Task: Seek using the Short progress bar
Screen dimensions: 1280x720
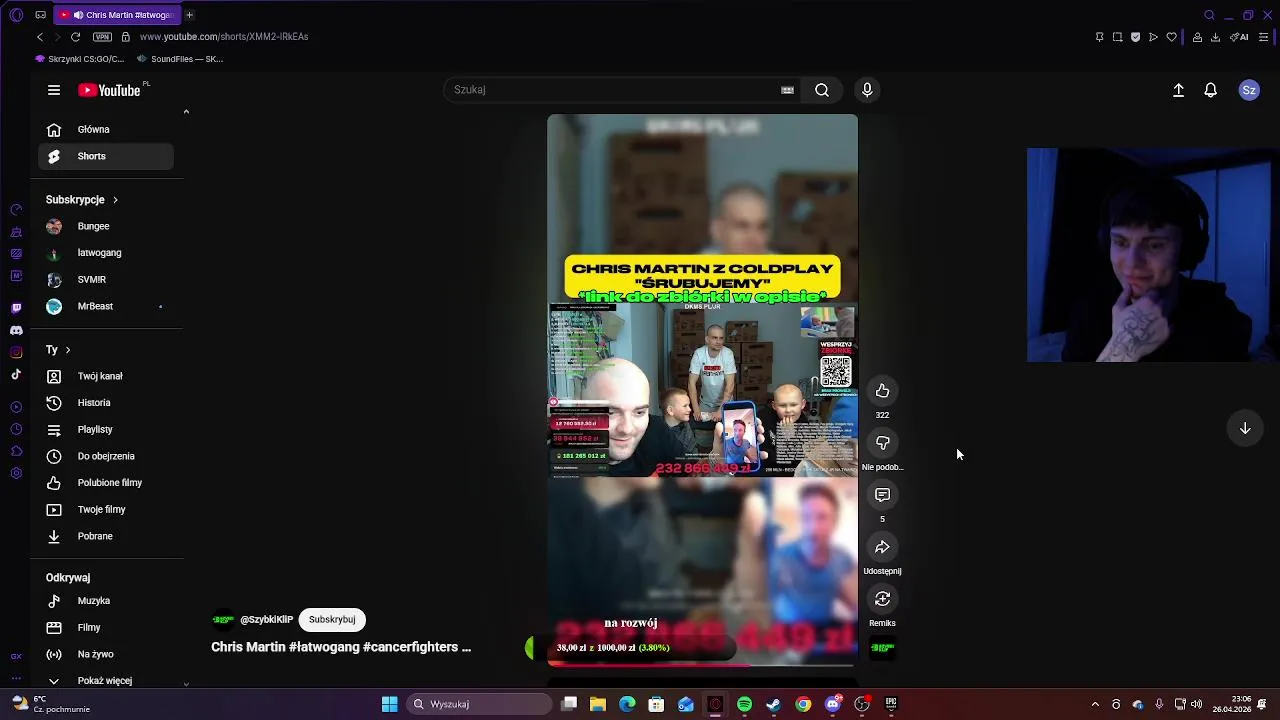Action: click(x=702, y=664)
